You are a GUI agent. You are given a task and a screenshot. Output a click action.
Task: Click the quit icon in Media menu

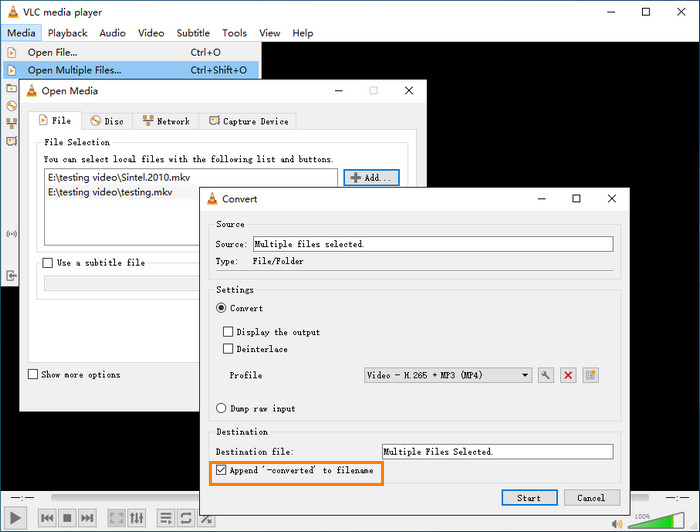(x=11, y=275)
